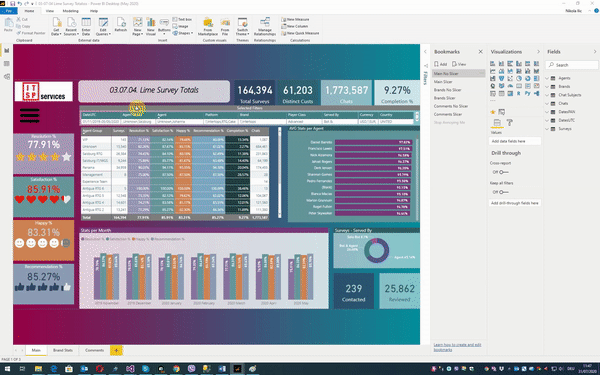Open the Format paint roller tab
The image size is (600, 375).
[x=510, y=122]
